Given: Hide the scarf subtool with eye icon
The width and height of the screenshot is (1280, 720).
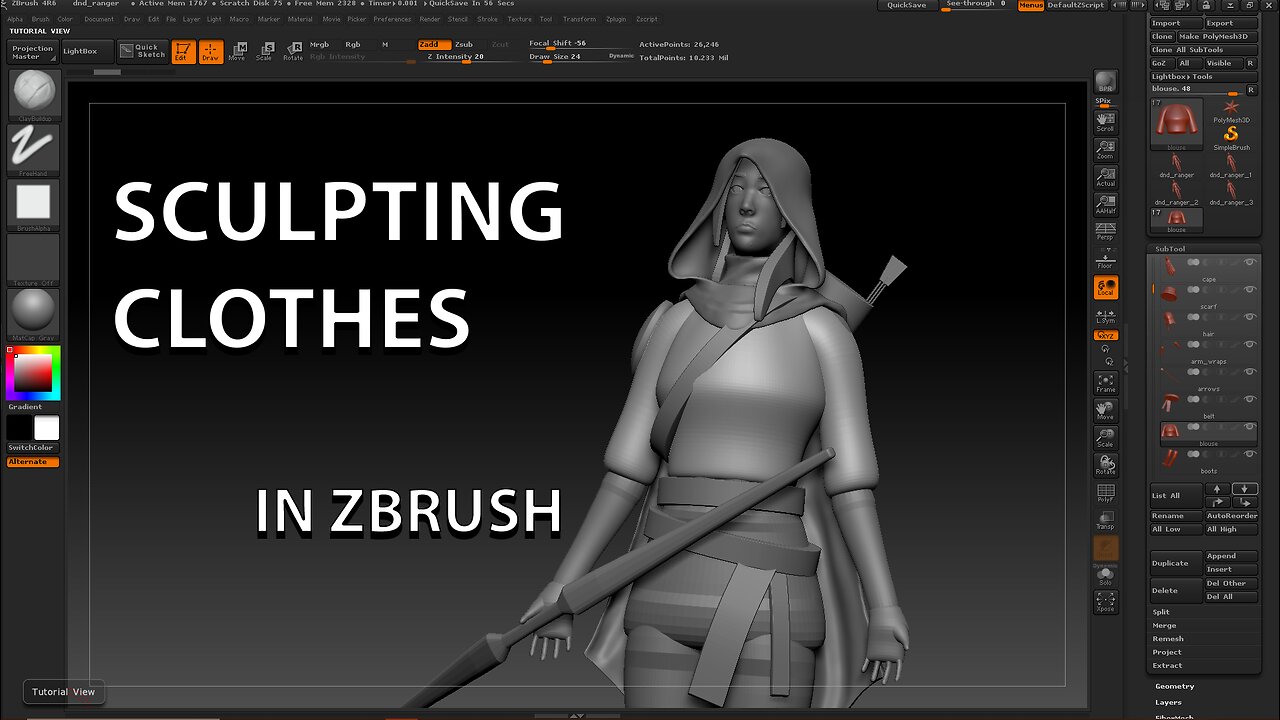Looking at the screenshot, I should (1249, 290).
